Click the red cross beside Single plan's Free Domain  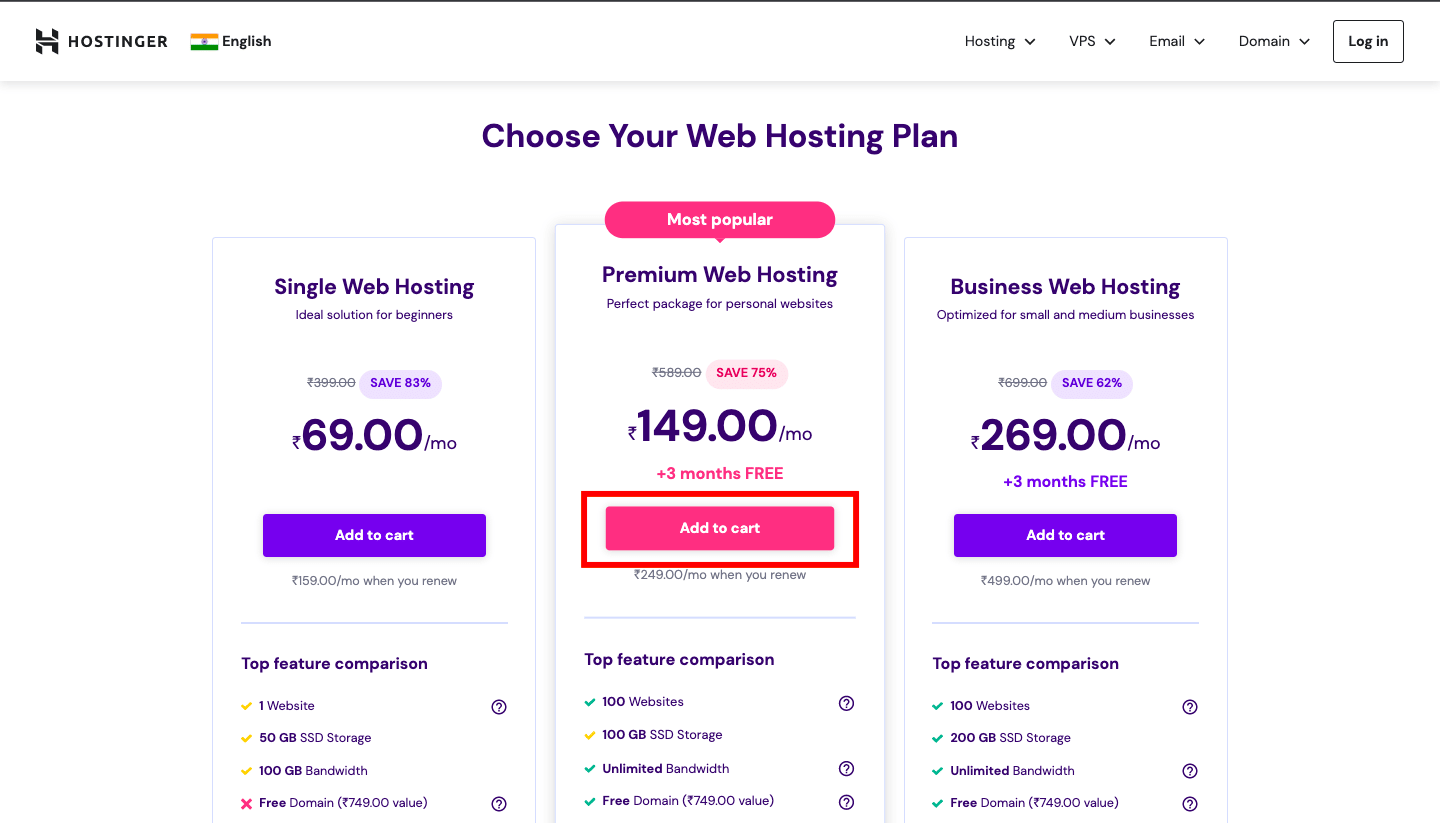pyautogui.click(x=245, y=803)
